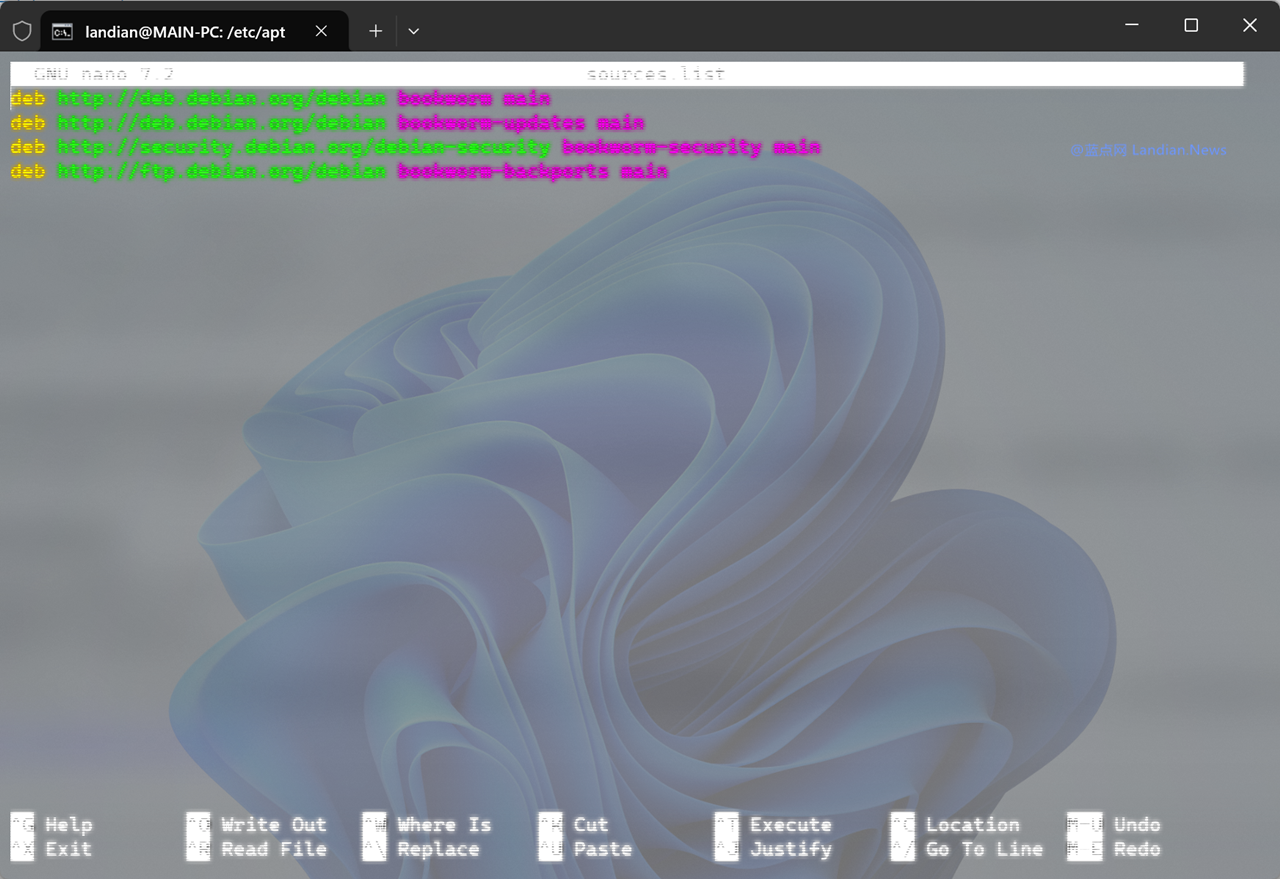Click the terminal icon on the landian@MAIN-PC tab
This screenshot has width=1280, height=879.
pyautogui.click(x=62, y=31)
